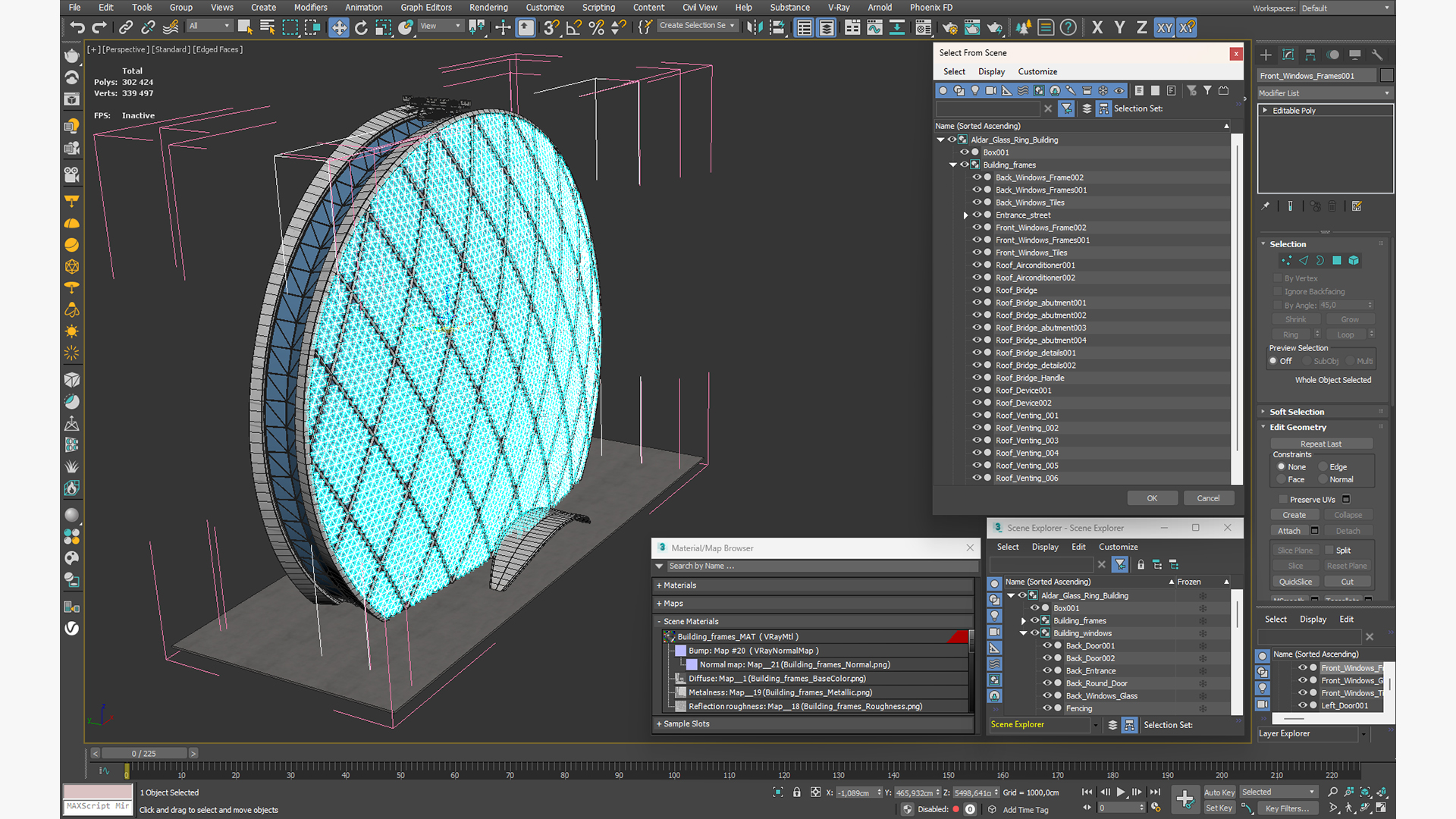The height and width of the screenshot is (819, 1456).
Task: Click the Mirror tool icon
Action: pos(755,28)
